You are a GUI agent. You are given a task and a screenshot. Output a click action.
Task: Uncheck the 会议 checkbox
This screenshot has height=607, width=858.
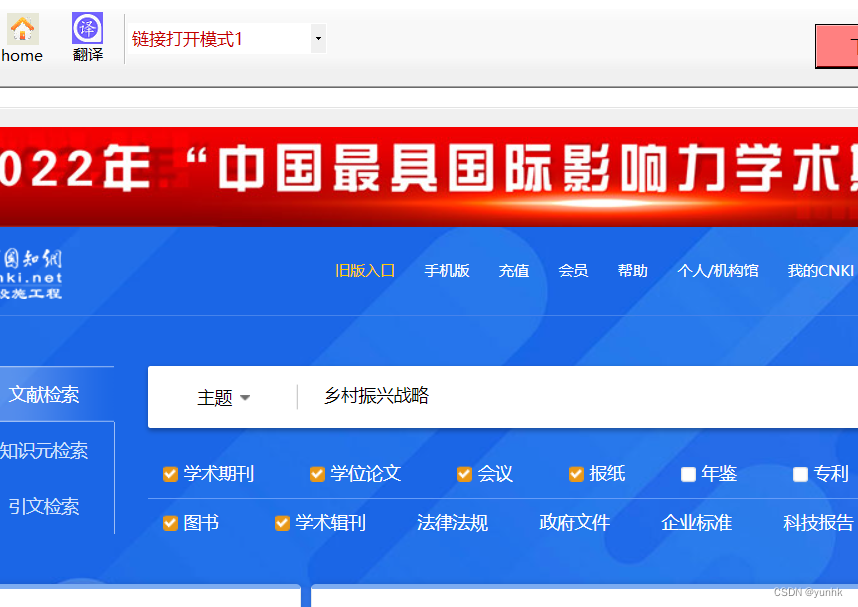(x=464, y=474)
